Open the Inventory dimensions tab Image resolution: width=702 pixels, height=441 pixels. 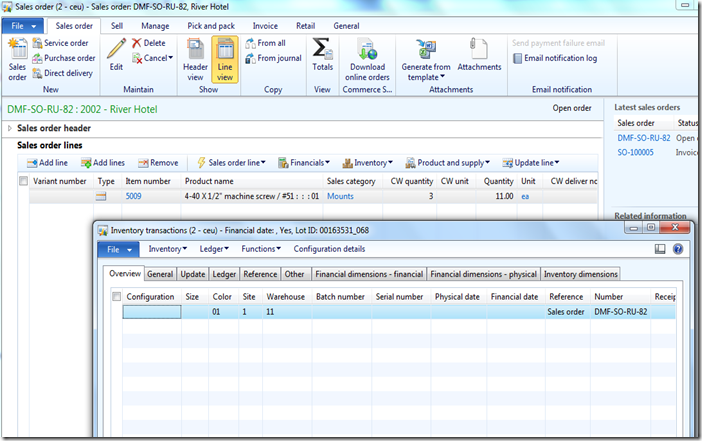(x=581, y=273)
